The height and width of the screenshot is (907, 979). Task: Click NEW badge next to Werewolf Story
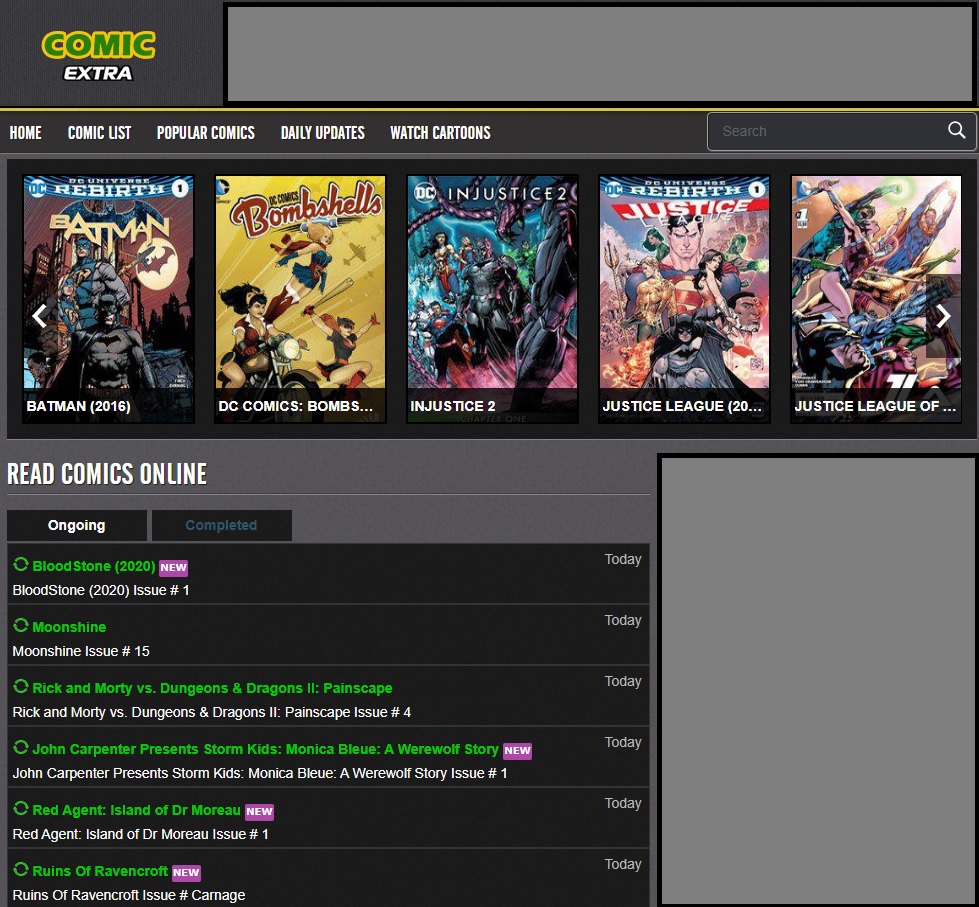[x=517, y=750]
